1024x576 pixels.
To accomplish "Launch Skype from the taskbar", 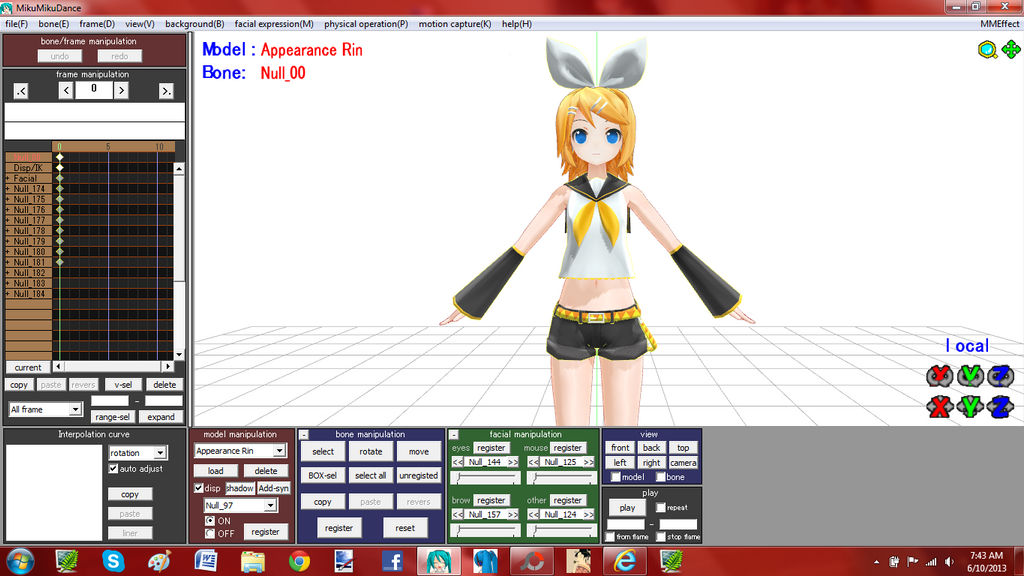I will pyautogui.click(x=113, y=561).
